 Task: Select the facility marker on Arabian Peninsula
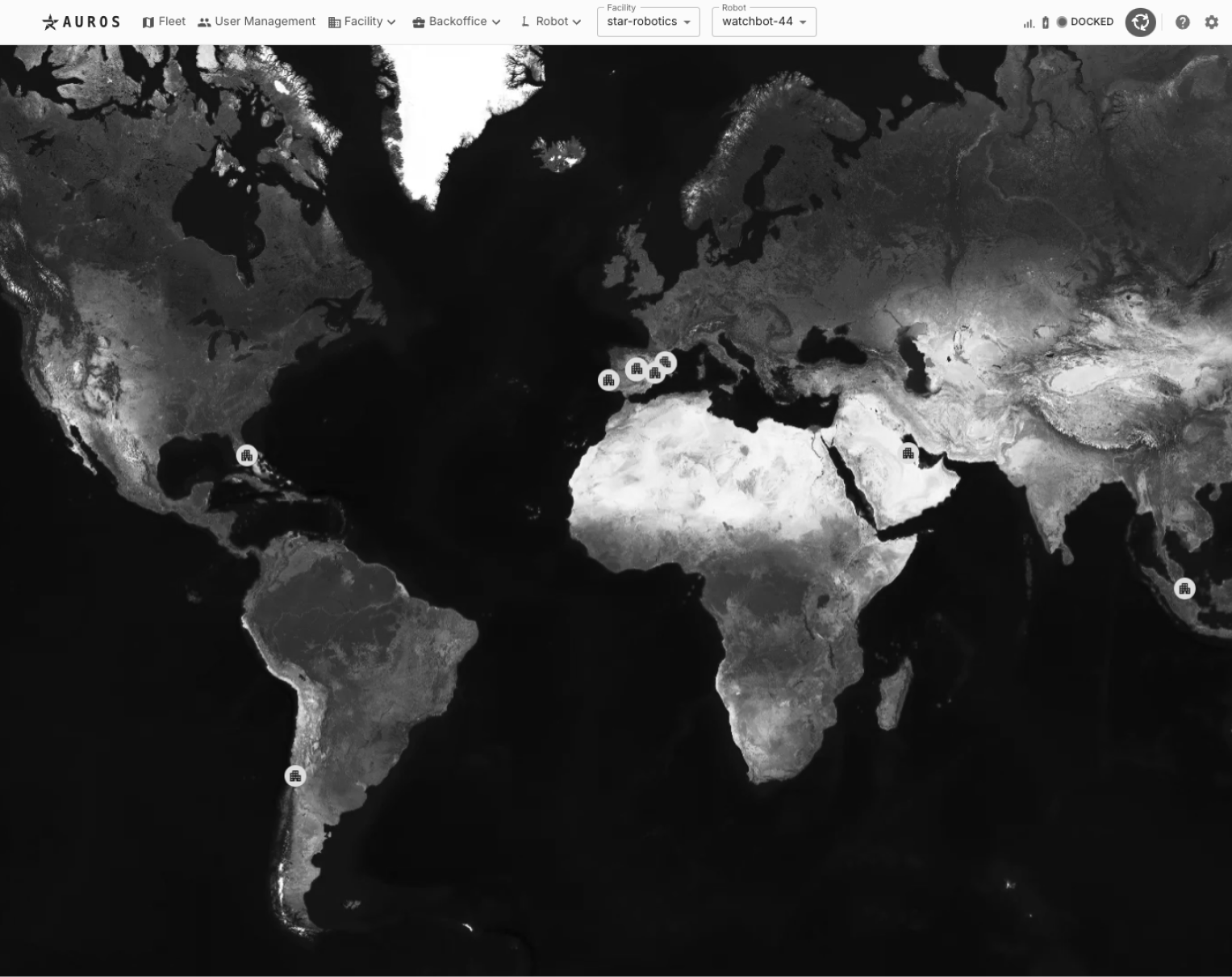908,453
